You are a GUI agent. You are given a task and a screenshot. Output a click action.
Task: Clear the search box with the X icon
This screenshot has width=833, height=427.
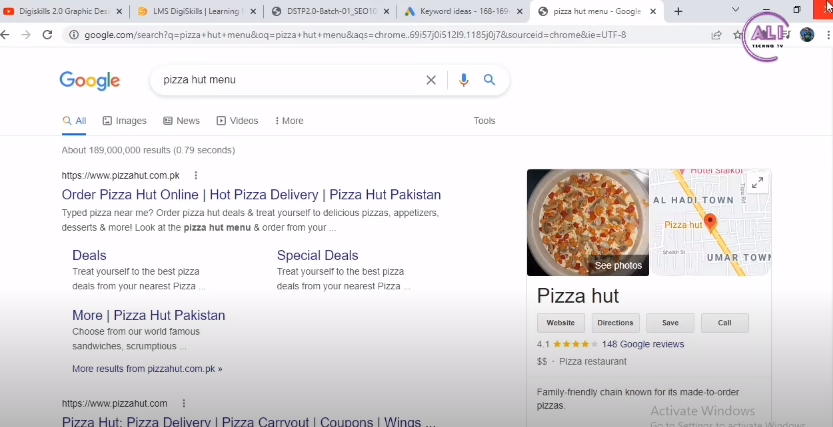click(431, 80)
